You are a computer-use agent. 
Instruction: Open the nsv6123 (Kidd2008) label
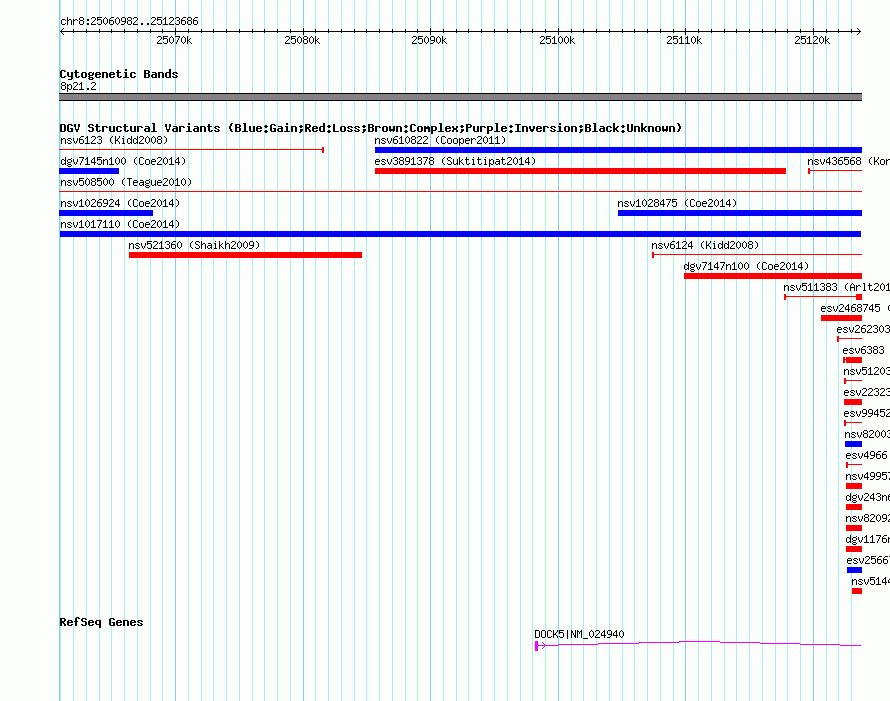point(114,140)
